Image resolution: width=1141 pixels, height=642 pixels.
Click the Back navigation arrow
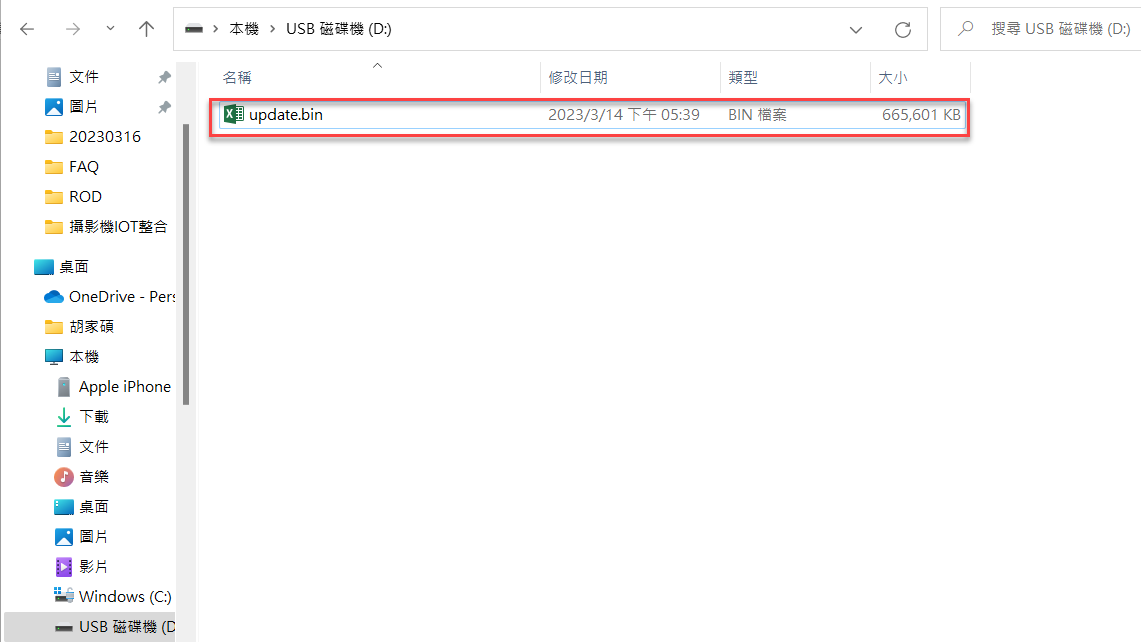[x=27, y=30]
